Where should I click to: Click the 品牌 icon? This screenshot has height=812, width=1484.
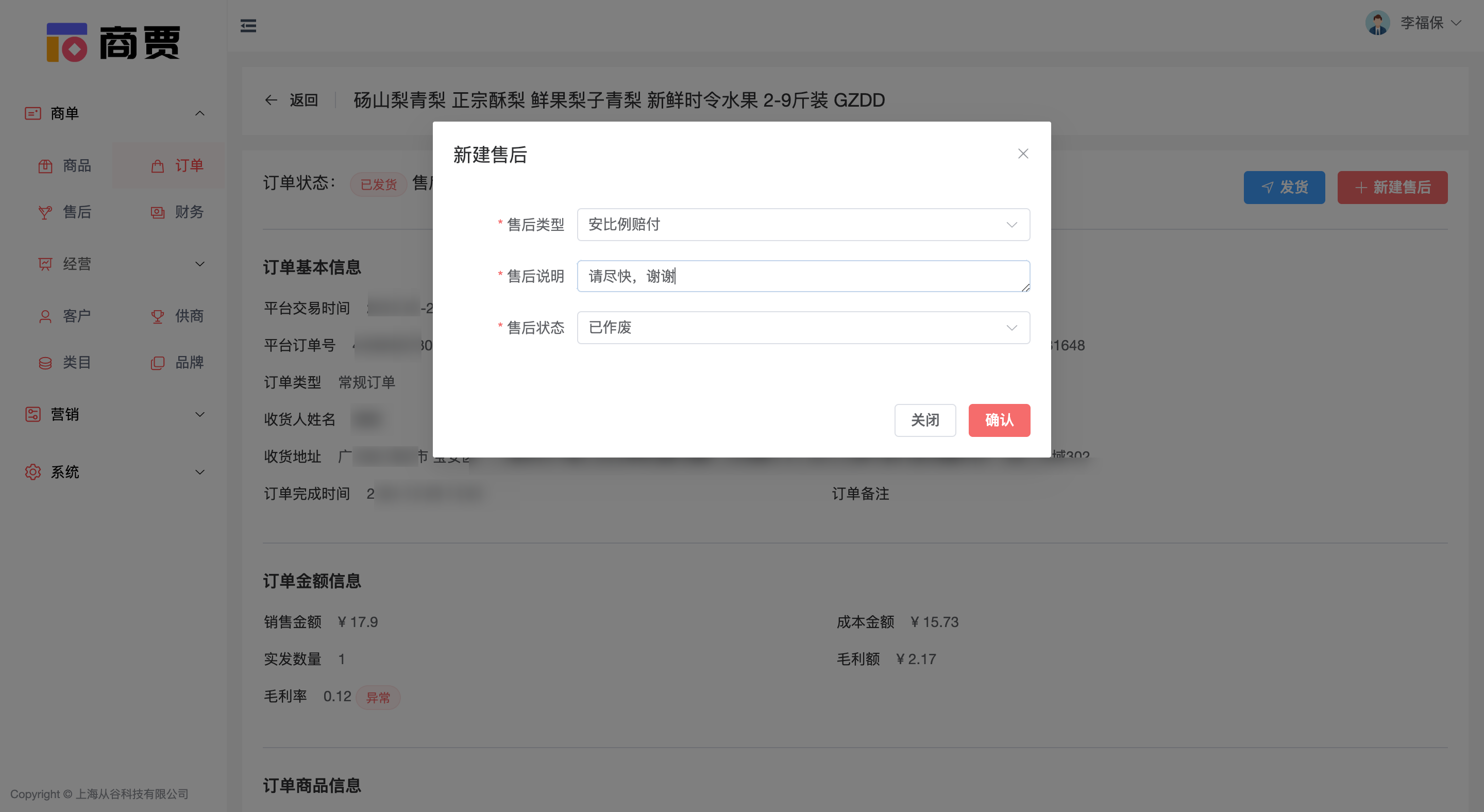point(157,362)
